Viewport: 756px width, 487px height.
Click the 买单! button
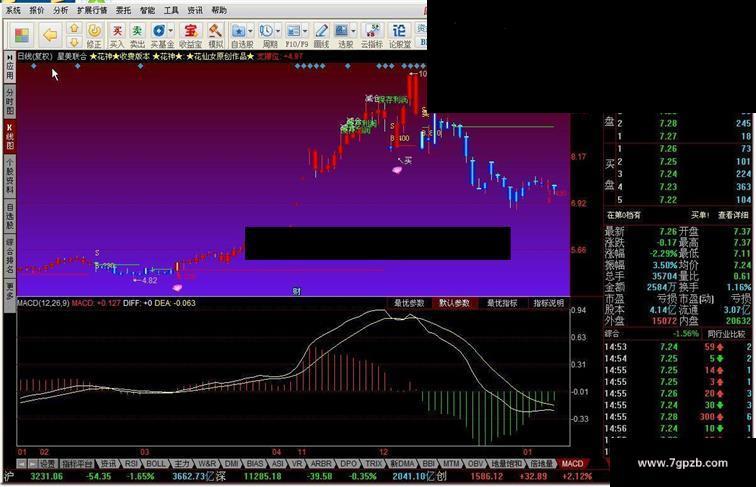[700, 215]
